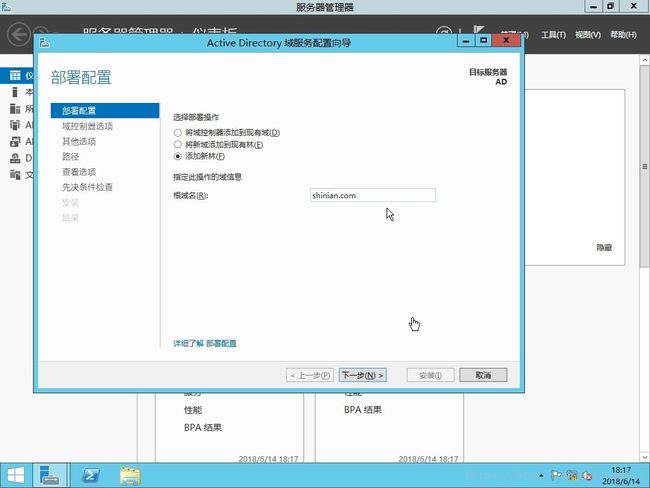Close the AD DS configuration wizard window
Viewport: 650px width, 488px height.
[506, 40]
